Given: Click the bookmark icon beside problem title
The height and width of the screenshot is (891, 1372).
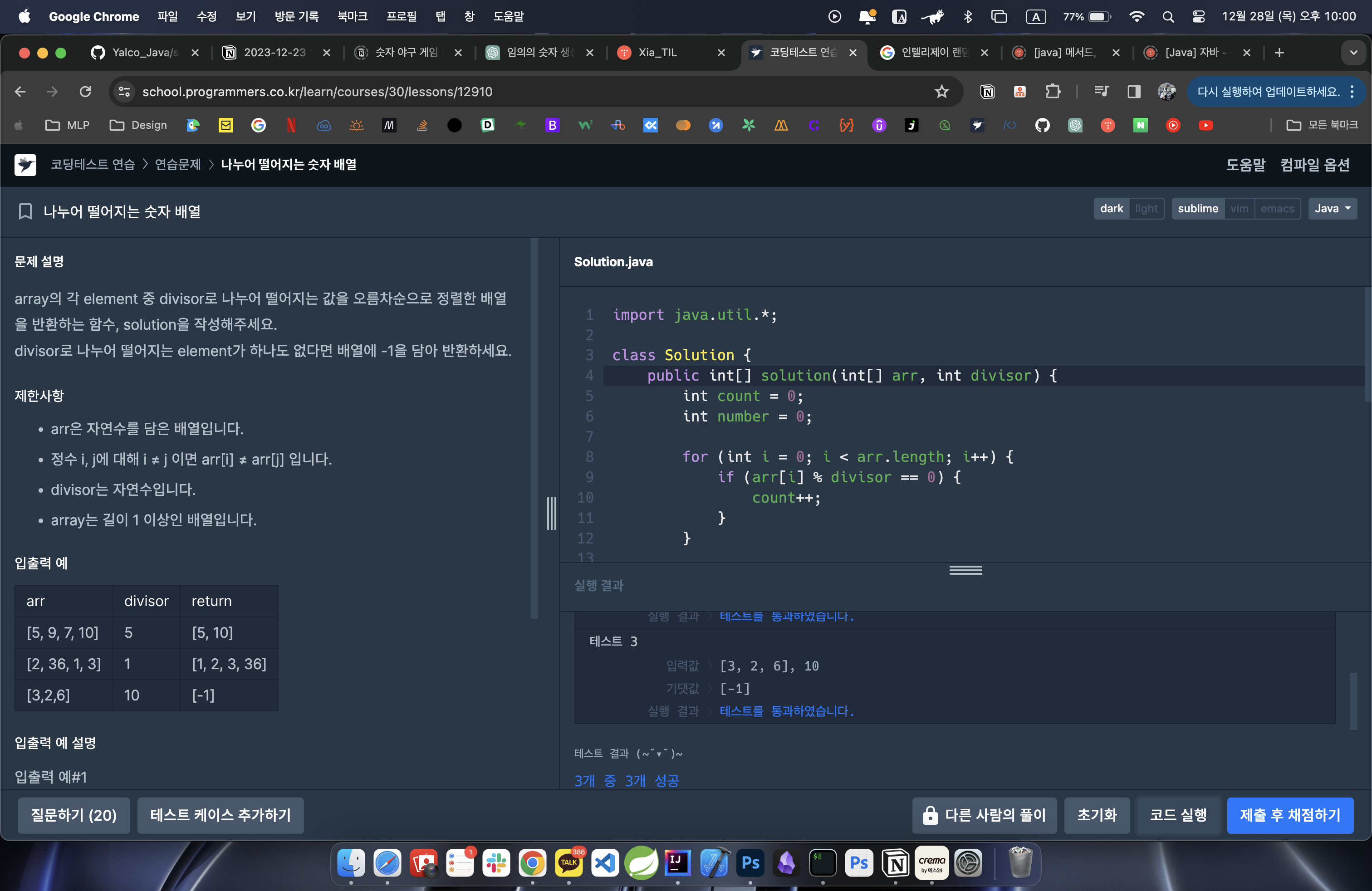Looking at the screenshot, I should (25, 211).
